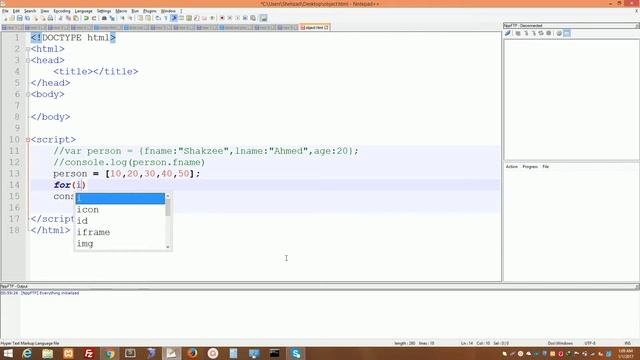The image size is (640, 360).
Task: Undo the last edit via the toolbar
Action: pyautogui.click(x=86, y=18)
